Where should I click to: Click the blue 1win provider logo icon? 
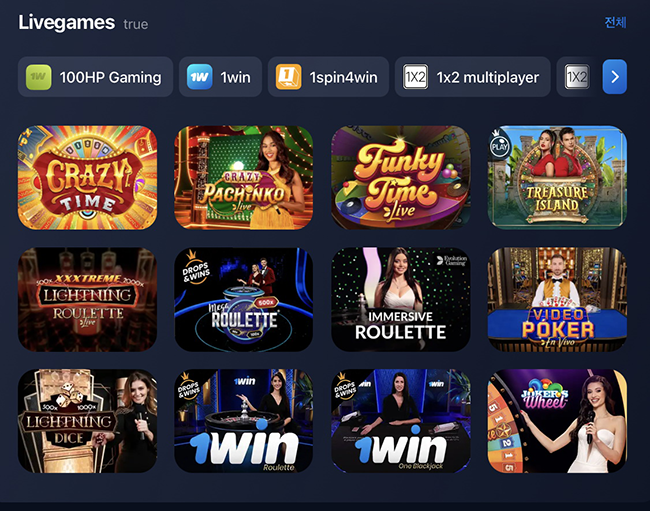pyautogui.click(x=199, y=77)
